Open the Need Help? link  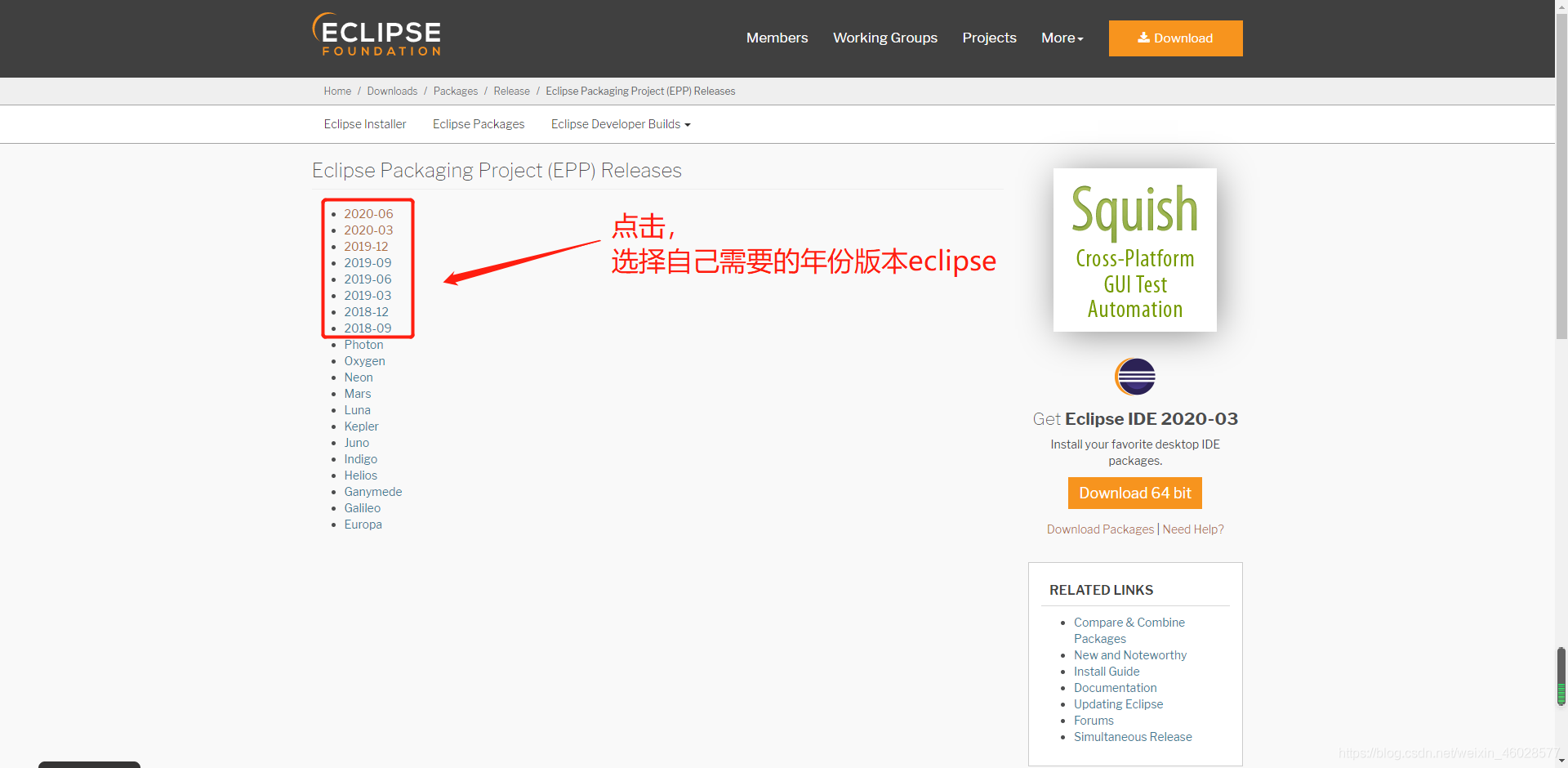click(1193, 529)
